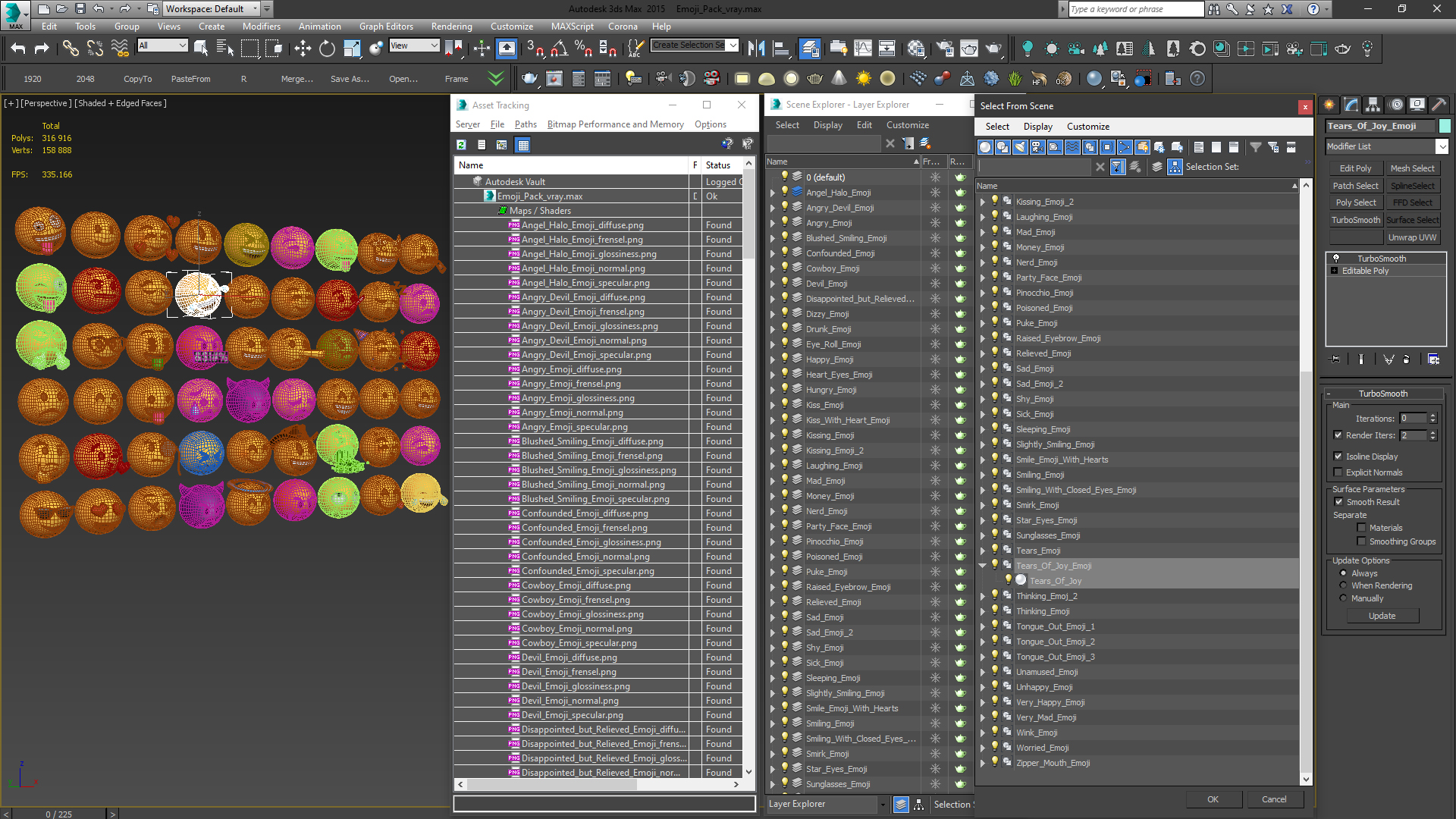Click Refresh icon in Asset Tracking
This screenshot has width=1456, height=819.
(461, 144)
